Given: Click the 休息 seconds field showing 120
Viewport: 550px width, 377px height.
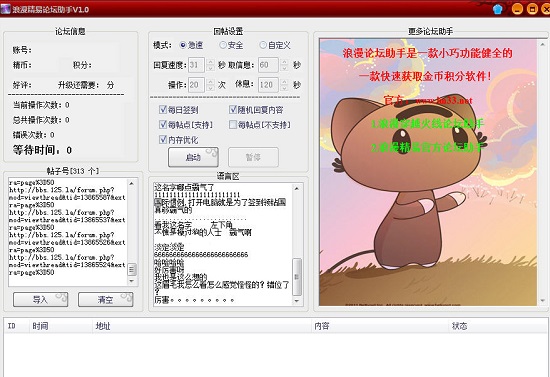Looking at the screenshot, I should coord(268,85).
